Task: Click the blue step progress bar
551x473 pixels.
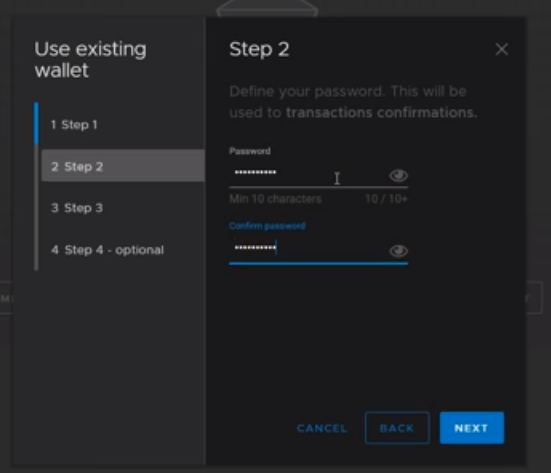Action: tap(36, 123)
